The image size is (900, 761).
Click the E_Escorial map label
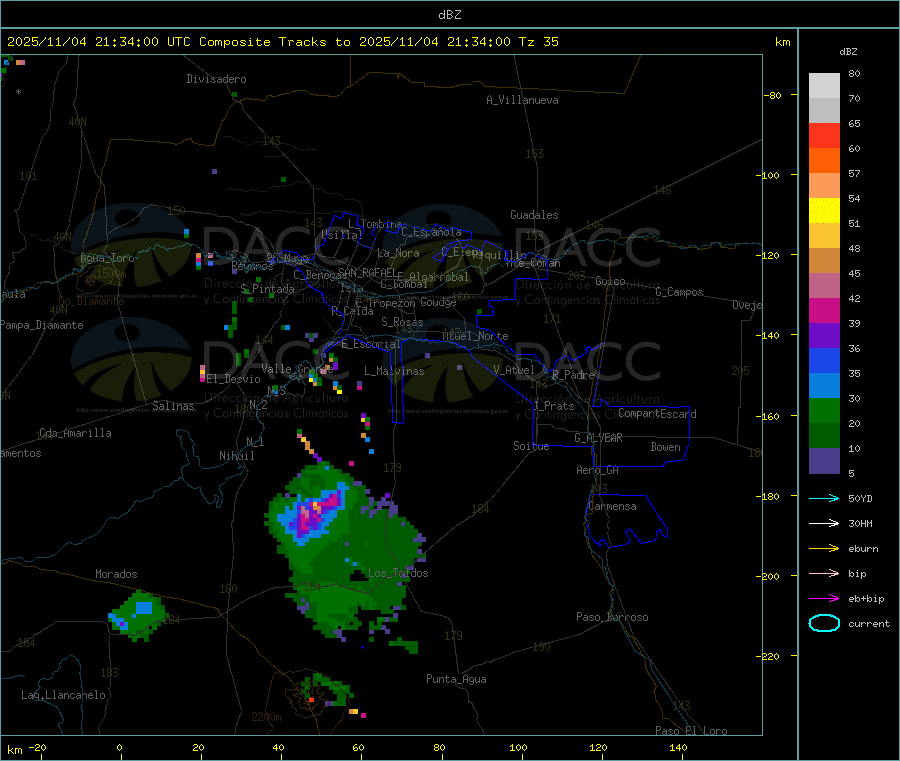coord(371,344)
